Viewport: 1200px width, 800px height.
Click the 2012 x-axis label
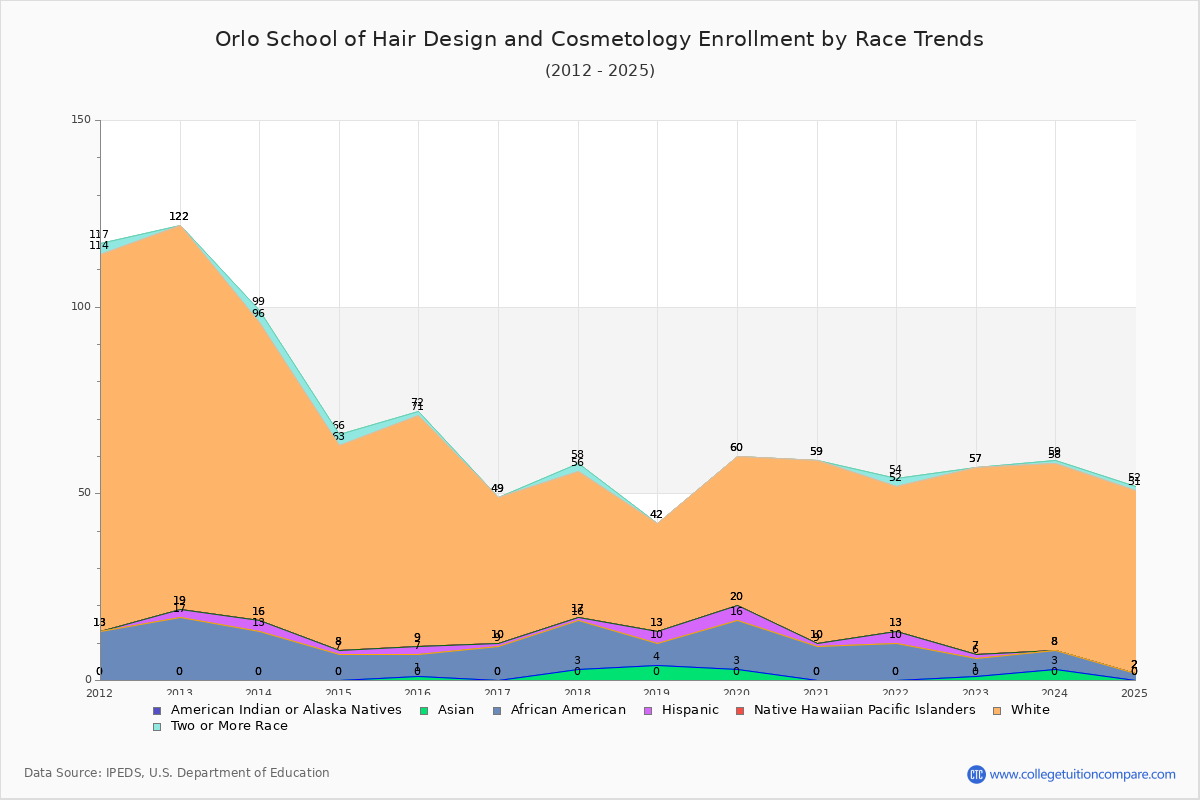point(100,693)
